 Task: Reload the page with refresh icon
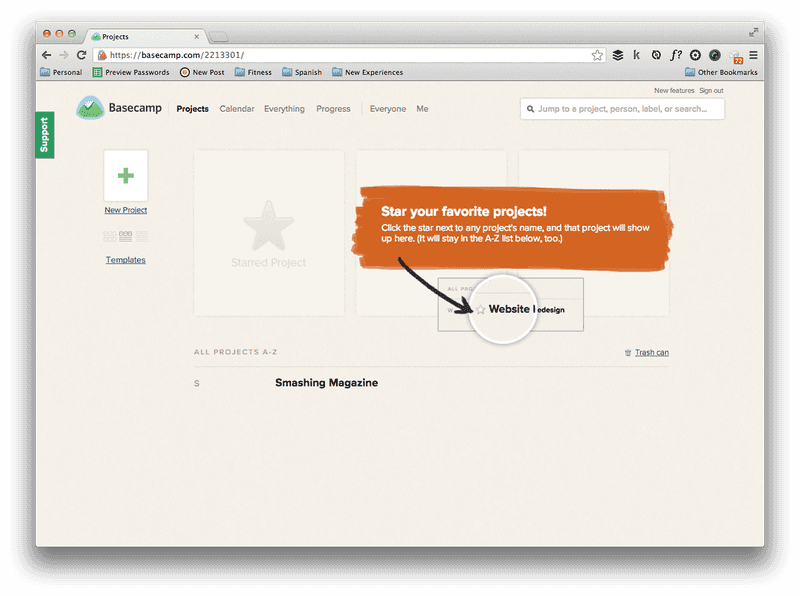coord(81,55)
